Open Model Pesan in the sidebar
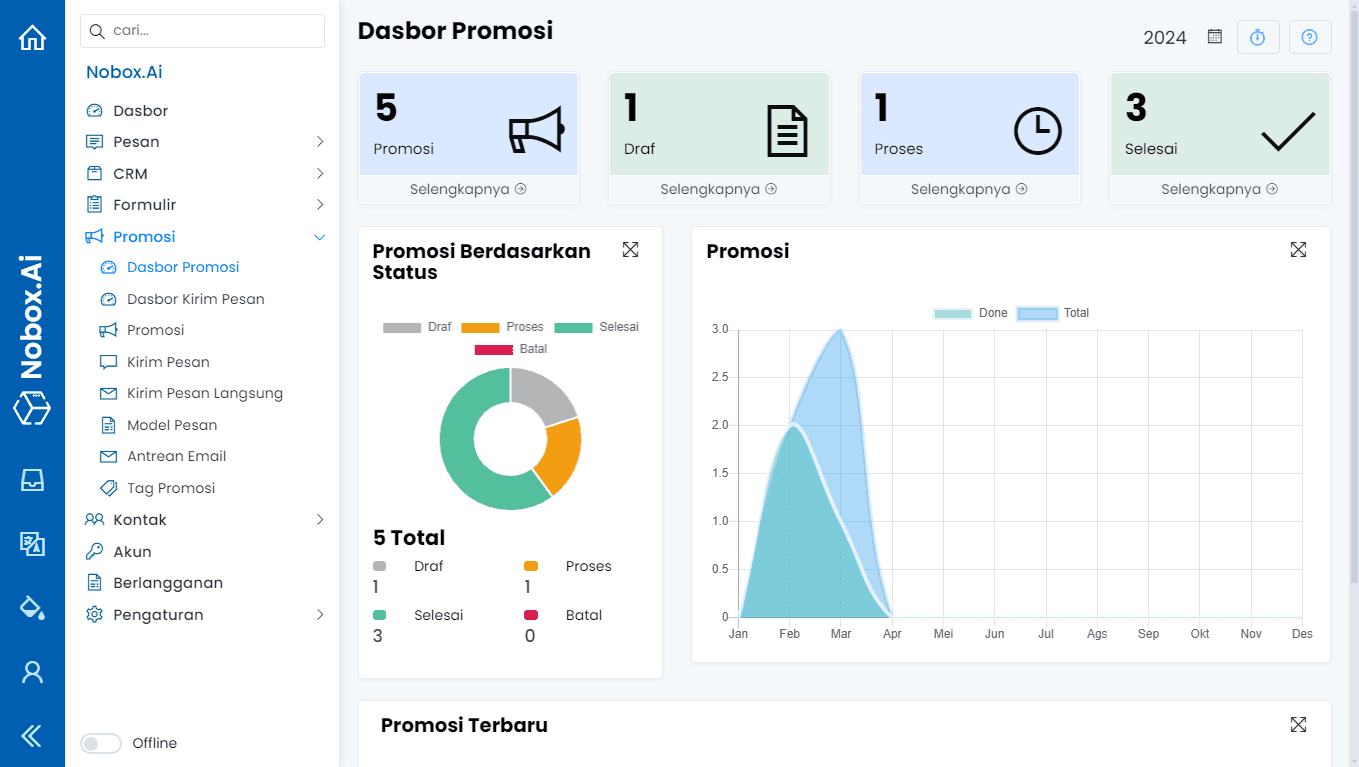The image size is (1359, 767). click(172, 425)
